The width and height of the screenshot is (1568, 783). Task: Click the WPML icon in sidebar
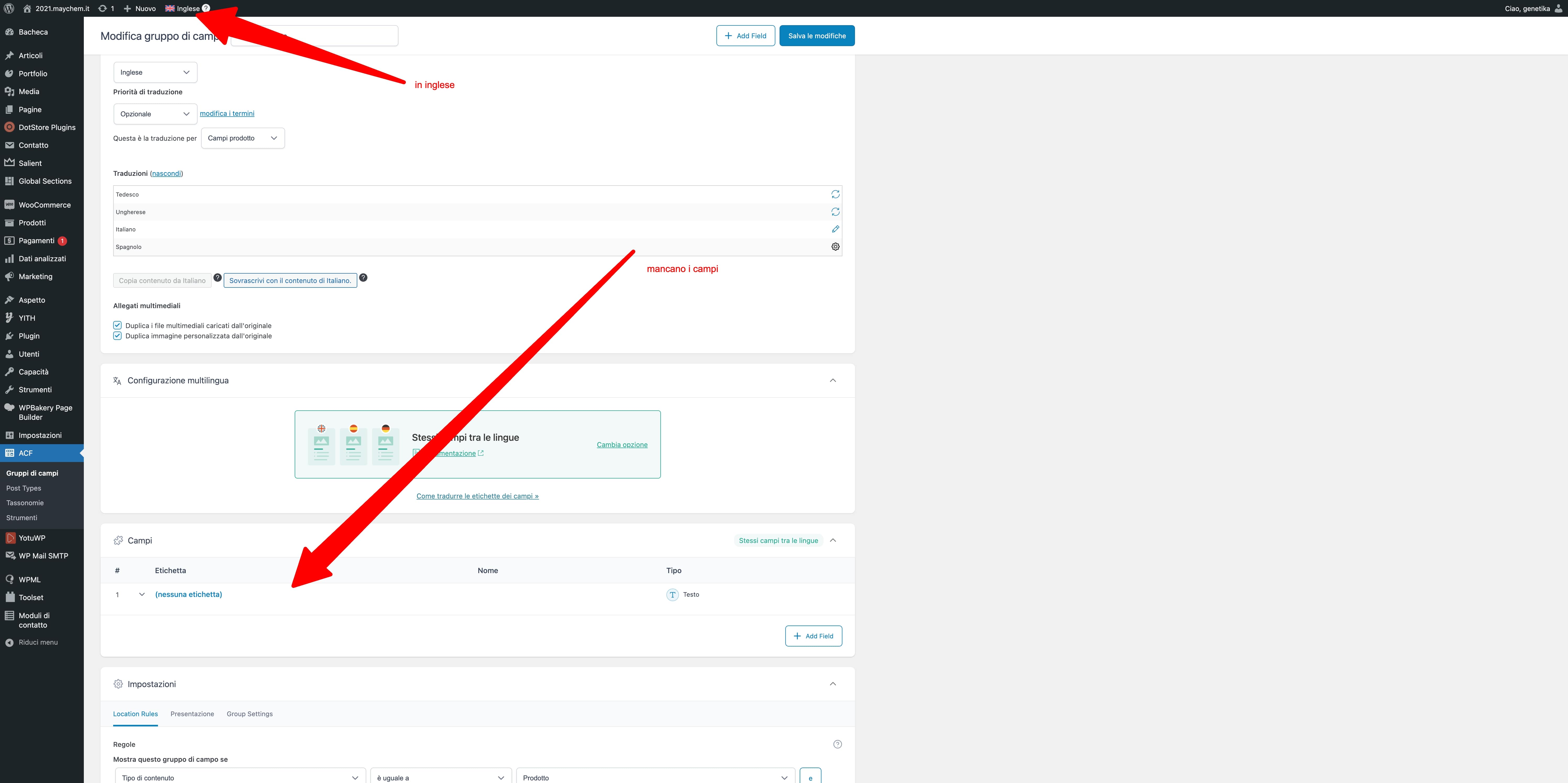coord(9,580)
